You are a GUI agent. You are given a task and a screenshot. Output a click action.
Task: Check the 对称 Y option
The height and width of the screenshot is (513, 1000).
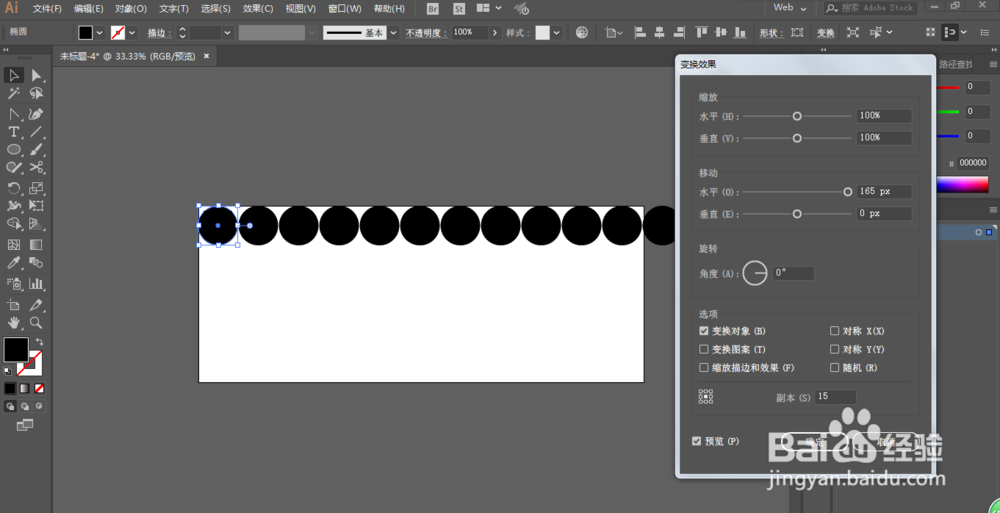[834, 350]
